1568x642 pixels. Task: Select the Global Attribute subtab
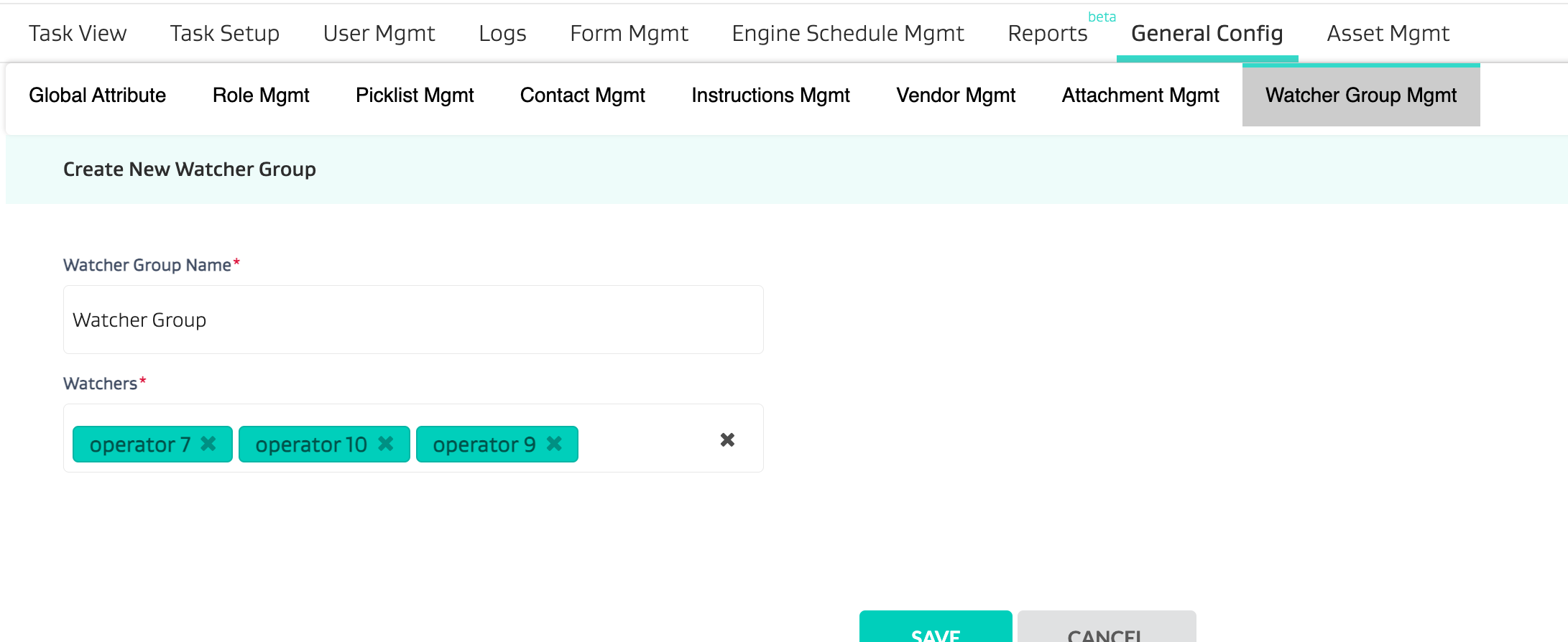(97, 95)
